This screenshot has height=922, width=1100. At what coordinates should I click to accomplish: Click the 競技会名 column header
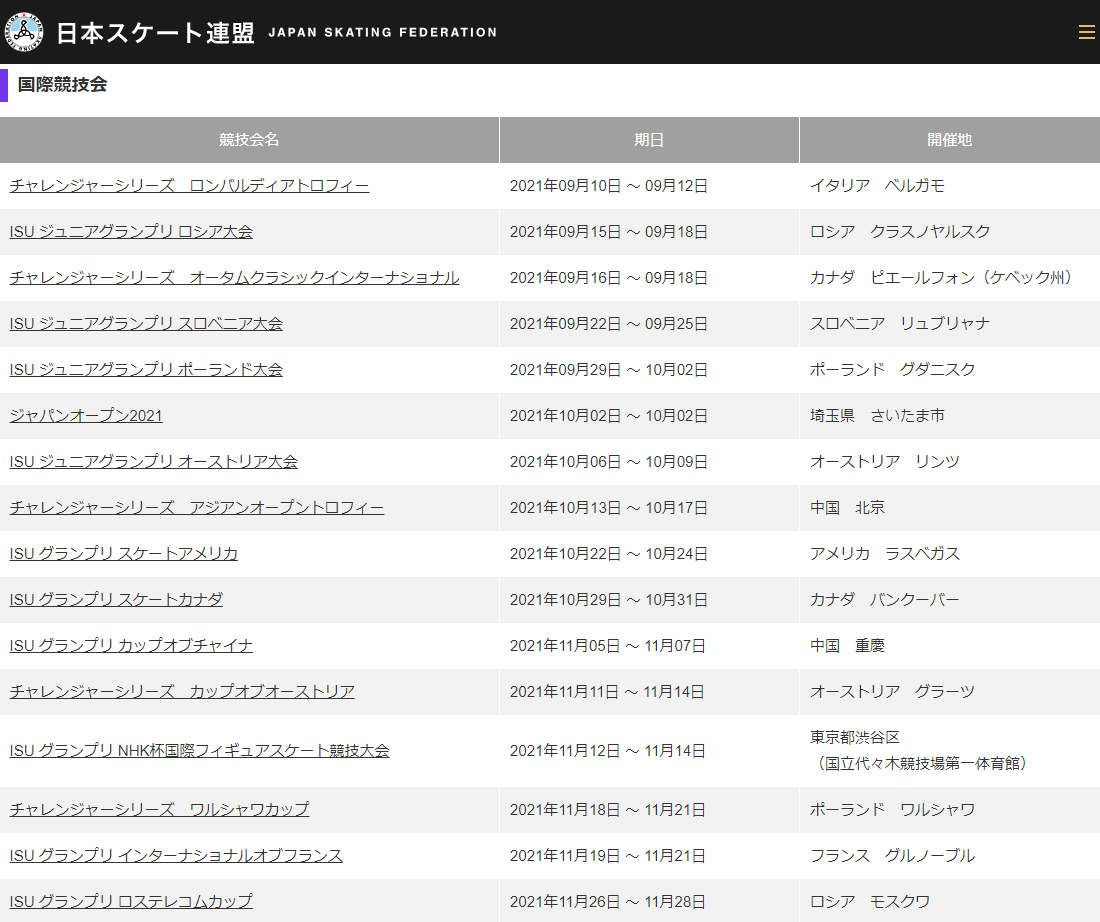[x=249, y=140]
